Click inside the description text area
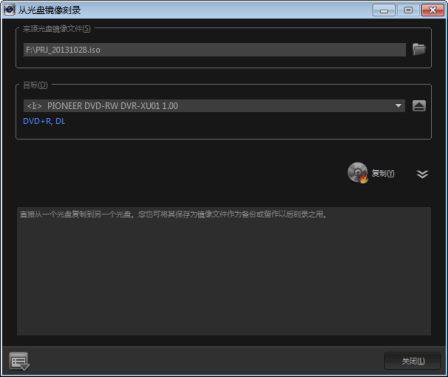448x377 pixels. click(x=224, y=271)
